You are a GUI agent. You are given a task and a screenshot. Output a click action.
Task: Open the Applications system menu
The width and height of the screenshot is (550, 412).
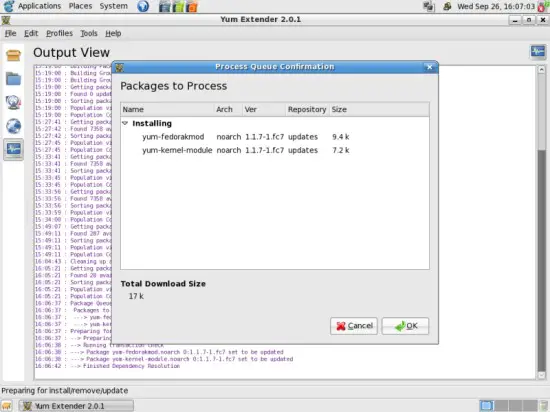(39, 6)
